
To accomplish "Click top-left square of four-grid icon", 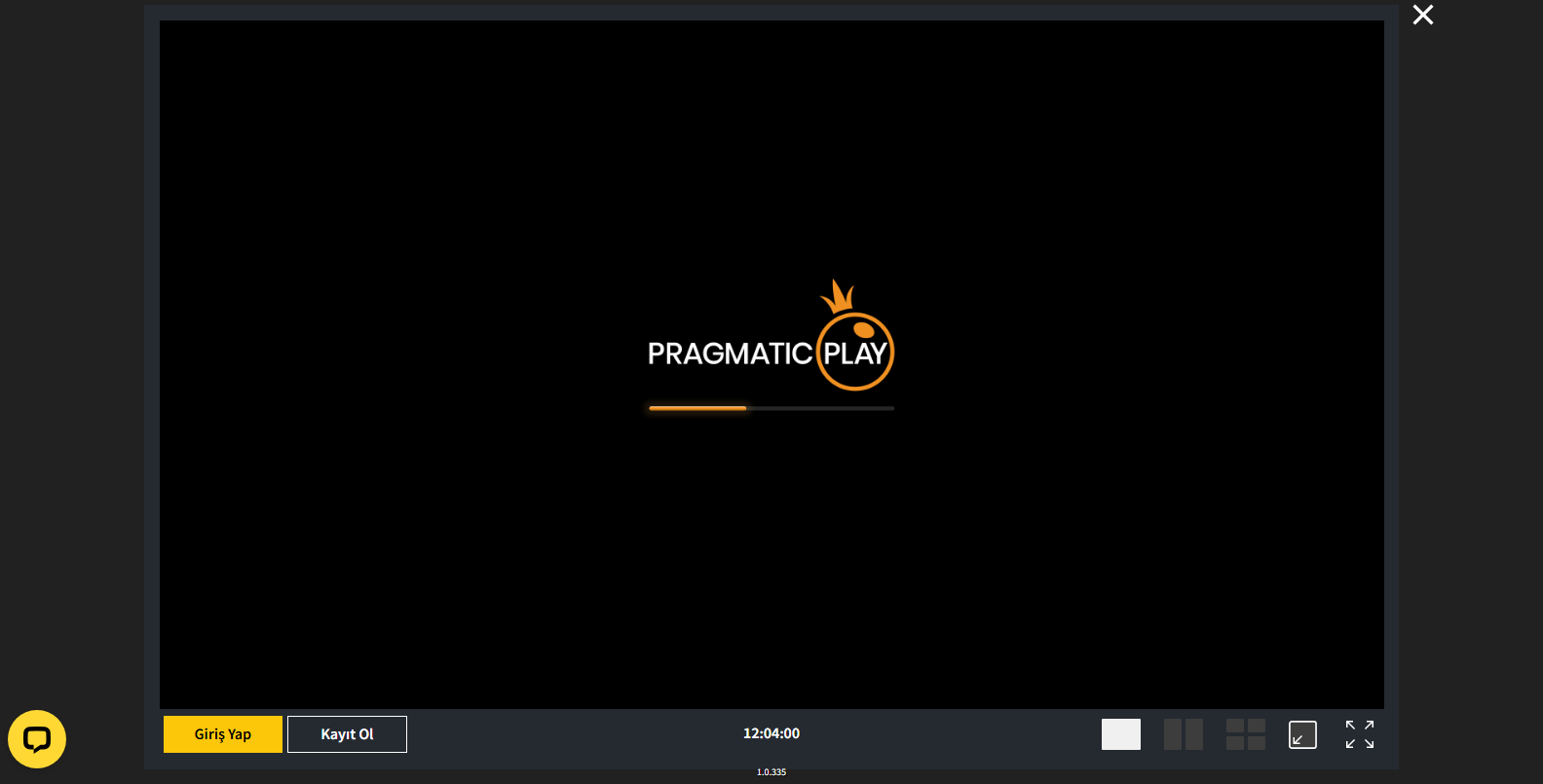I will tap(1235, 726).
